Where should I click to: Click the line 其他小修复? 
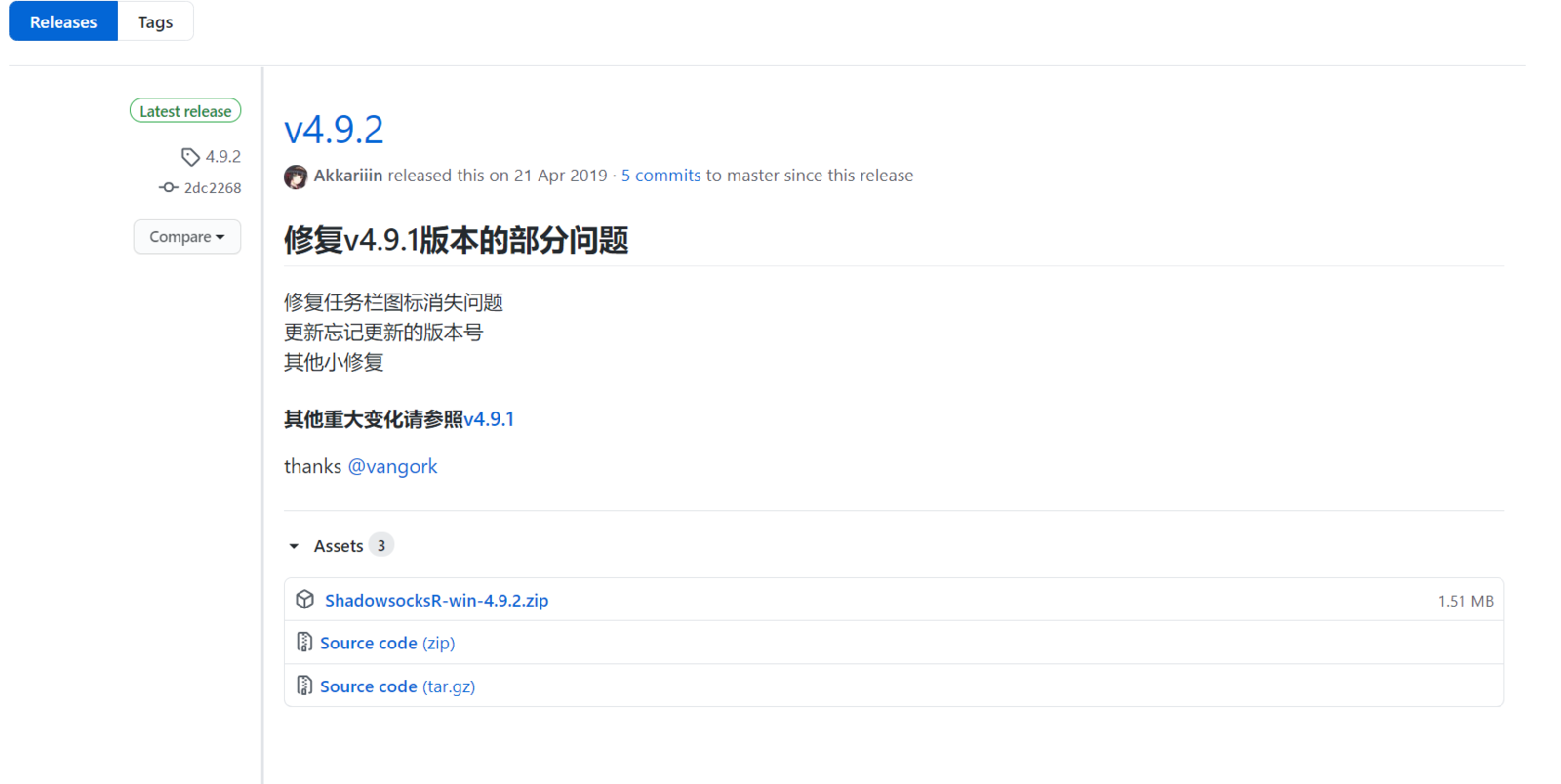pos(334,362)
